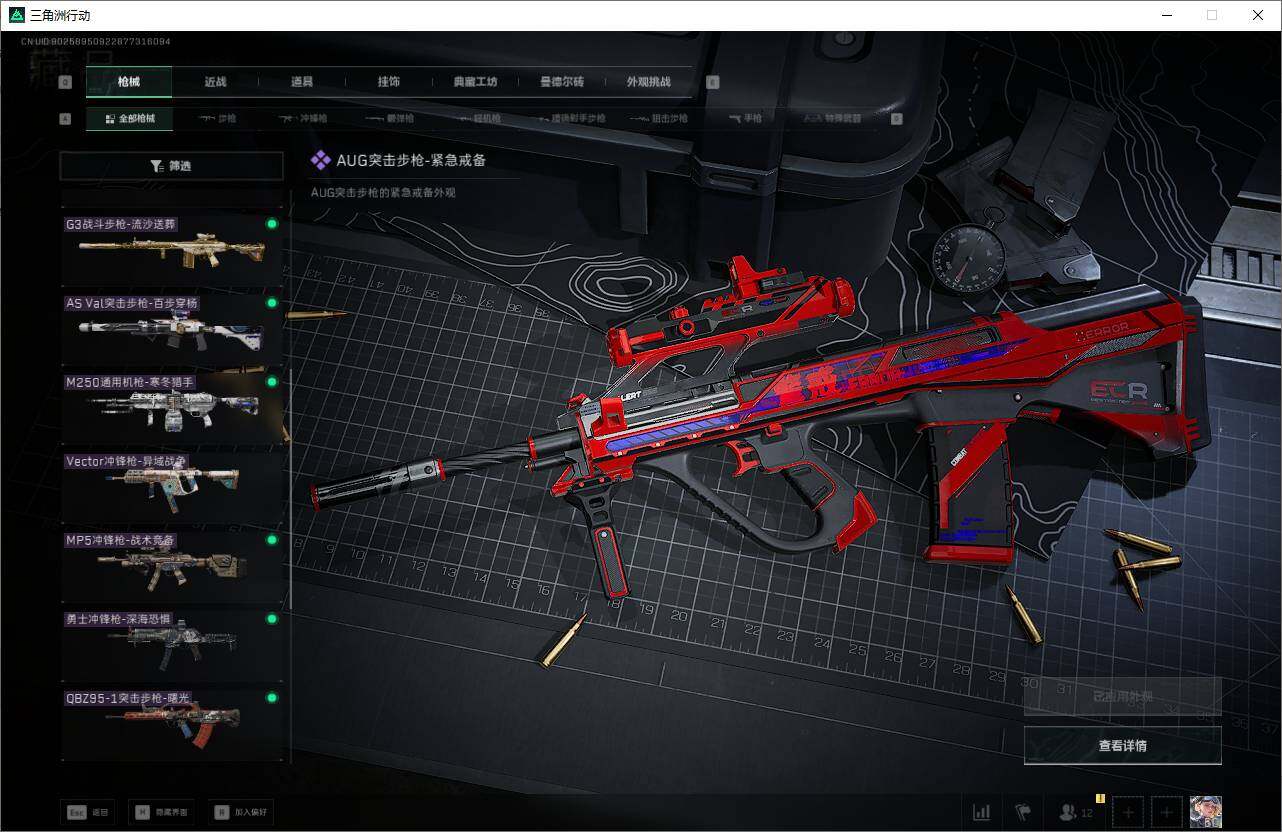Select the 全部枪械 category filter

[x=129, y=118]
